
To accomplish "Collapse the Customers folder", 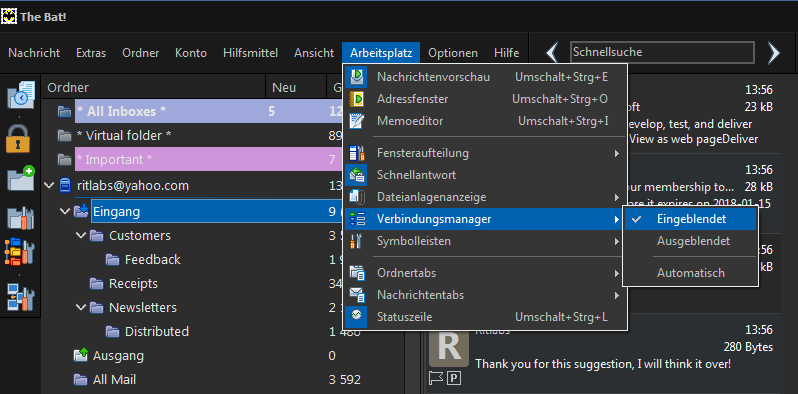I will pyautogui.click(x=81, y=236).
